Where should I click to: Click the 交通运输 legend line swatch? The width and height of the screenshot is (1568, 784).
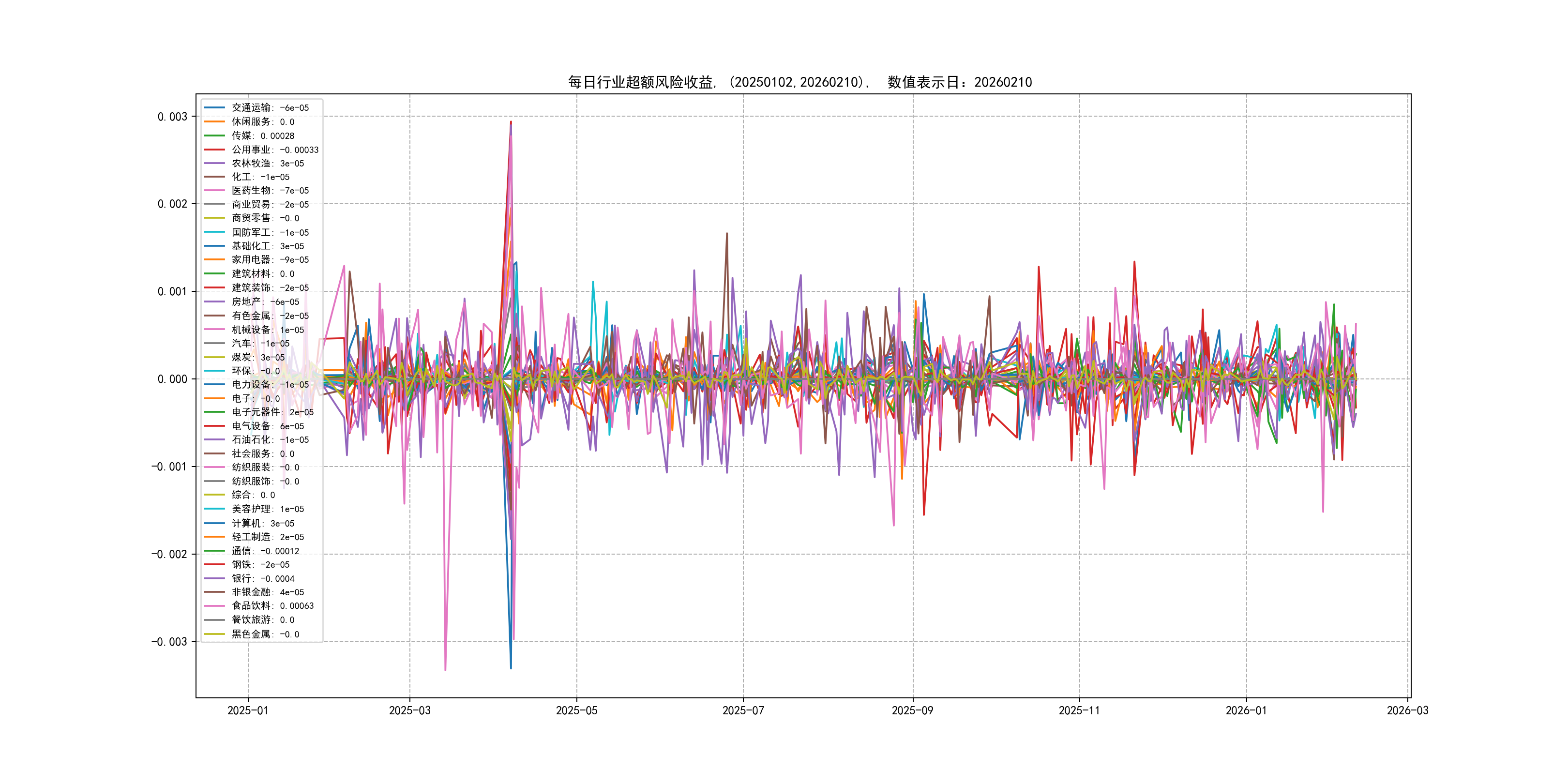click(214, 108)
